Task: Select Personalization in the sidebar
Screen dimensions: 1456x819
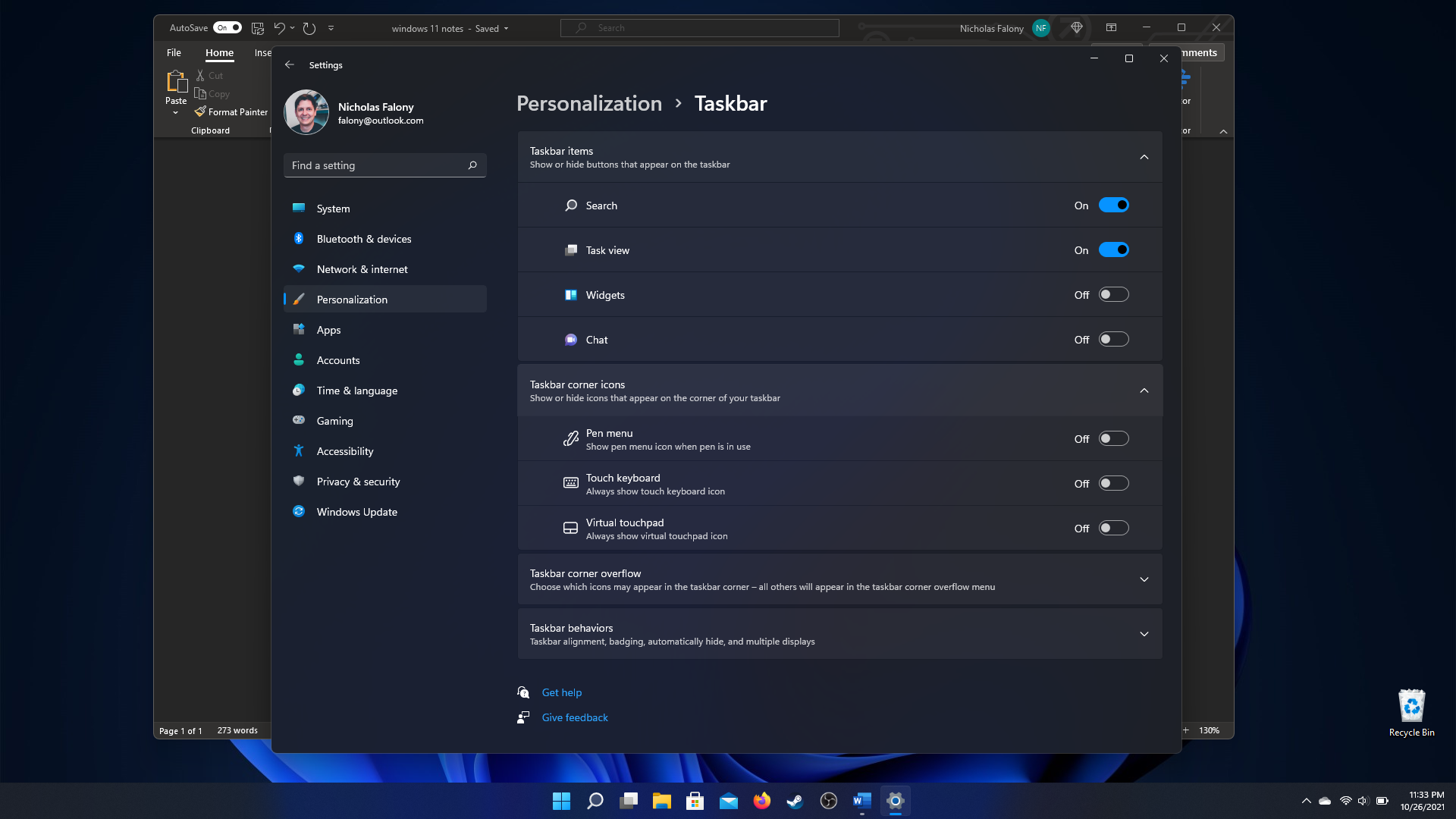Action: click(385, 300)
